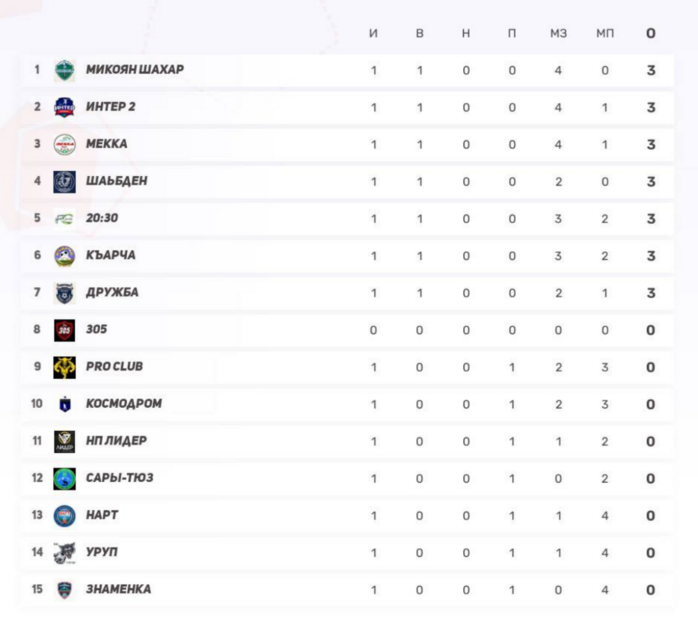
Task: Click the Pro Club team logo
Action: point(64,367)
